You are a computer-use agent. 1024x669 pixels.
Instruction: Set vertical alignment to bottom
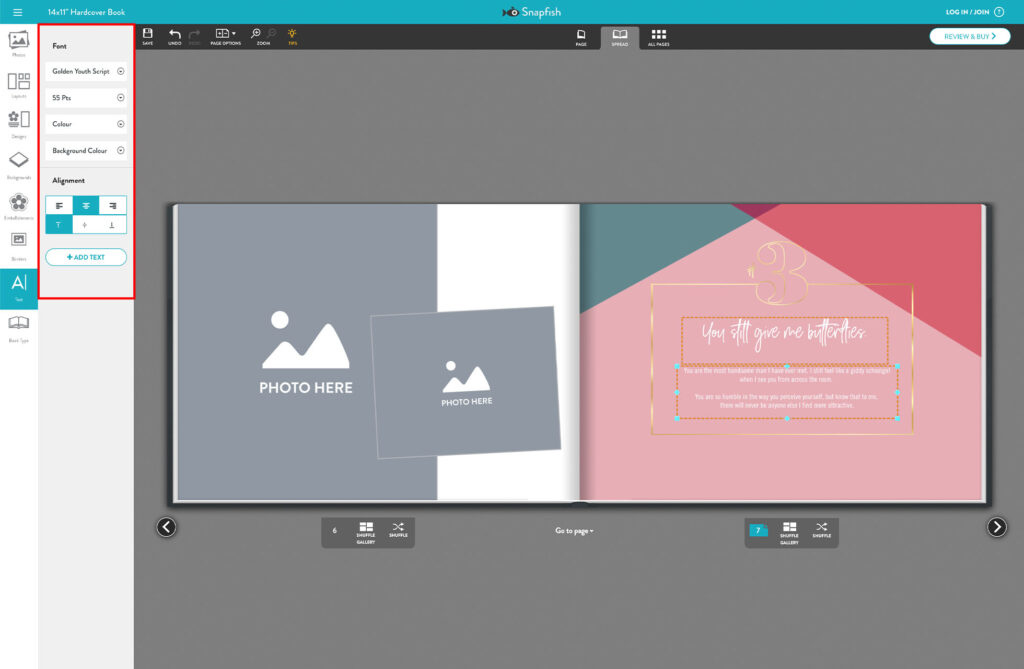pyautogui.click(x=113, y=225)
